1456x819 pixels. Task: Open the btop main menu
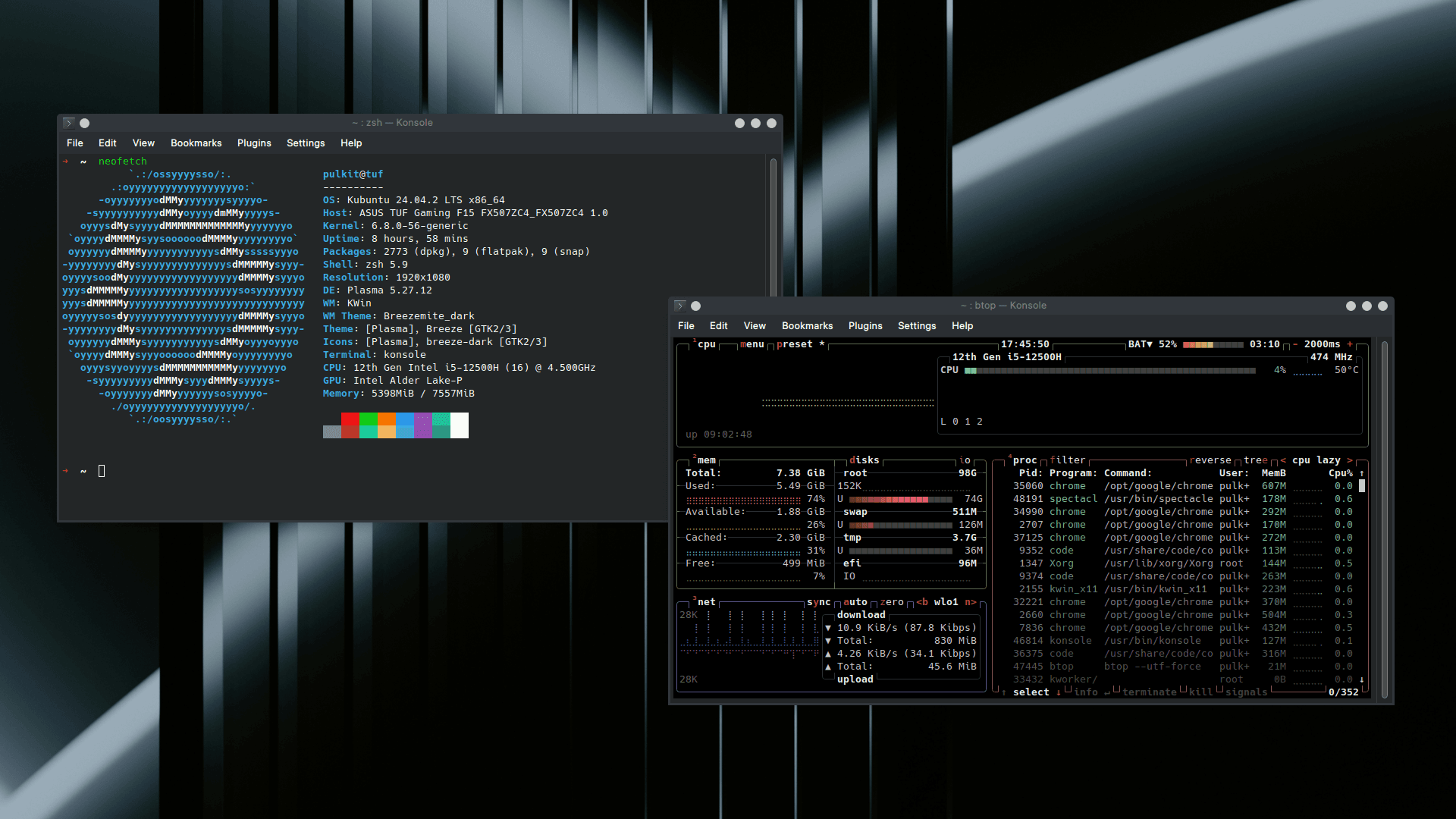(x=751, y=344)
